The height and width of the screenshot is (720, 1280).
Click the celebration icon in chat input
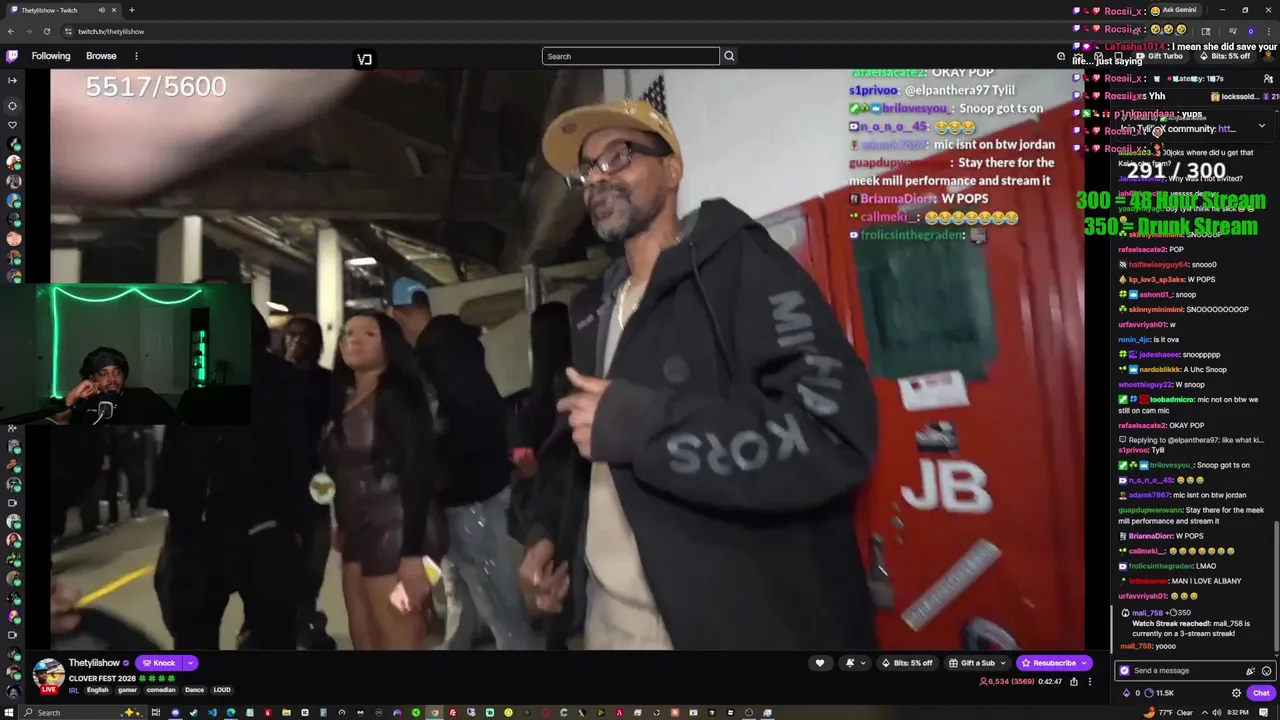pyautogui.click(x=1250, y=671)
